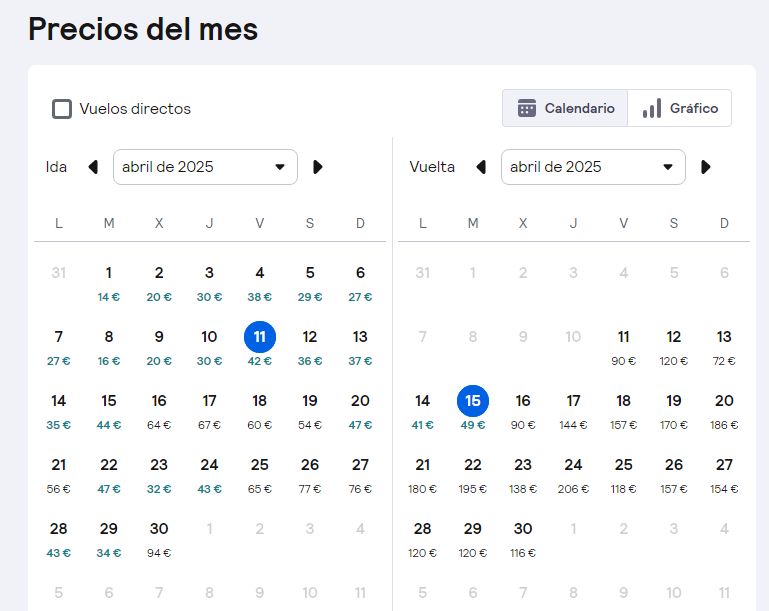Select April 26 return at 157 €

coord(674,476)
